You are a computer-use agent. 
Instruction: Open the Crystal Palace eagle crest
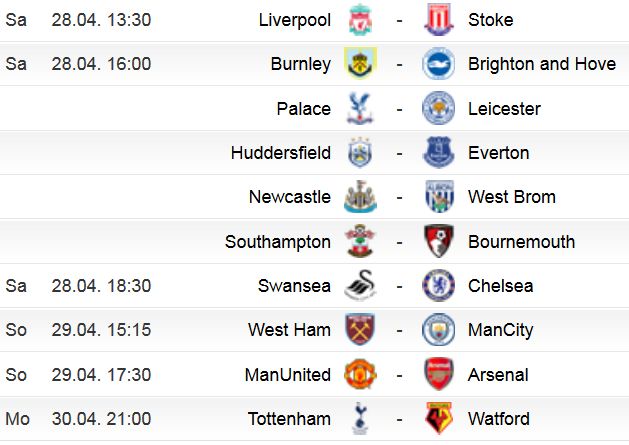click(360, 108)
